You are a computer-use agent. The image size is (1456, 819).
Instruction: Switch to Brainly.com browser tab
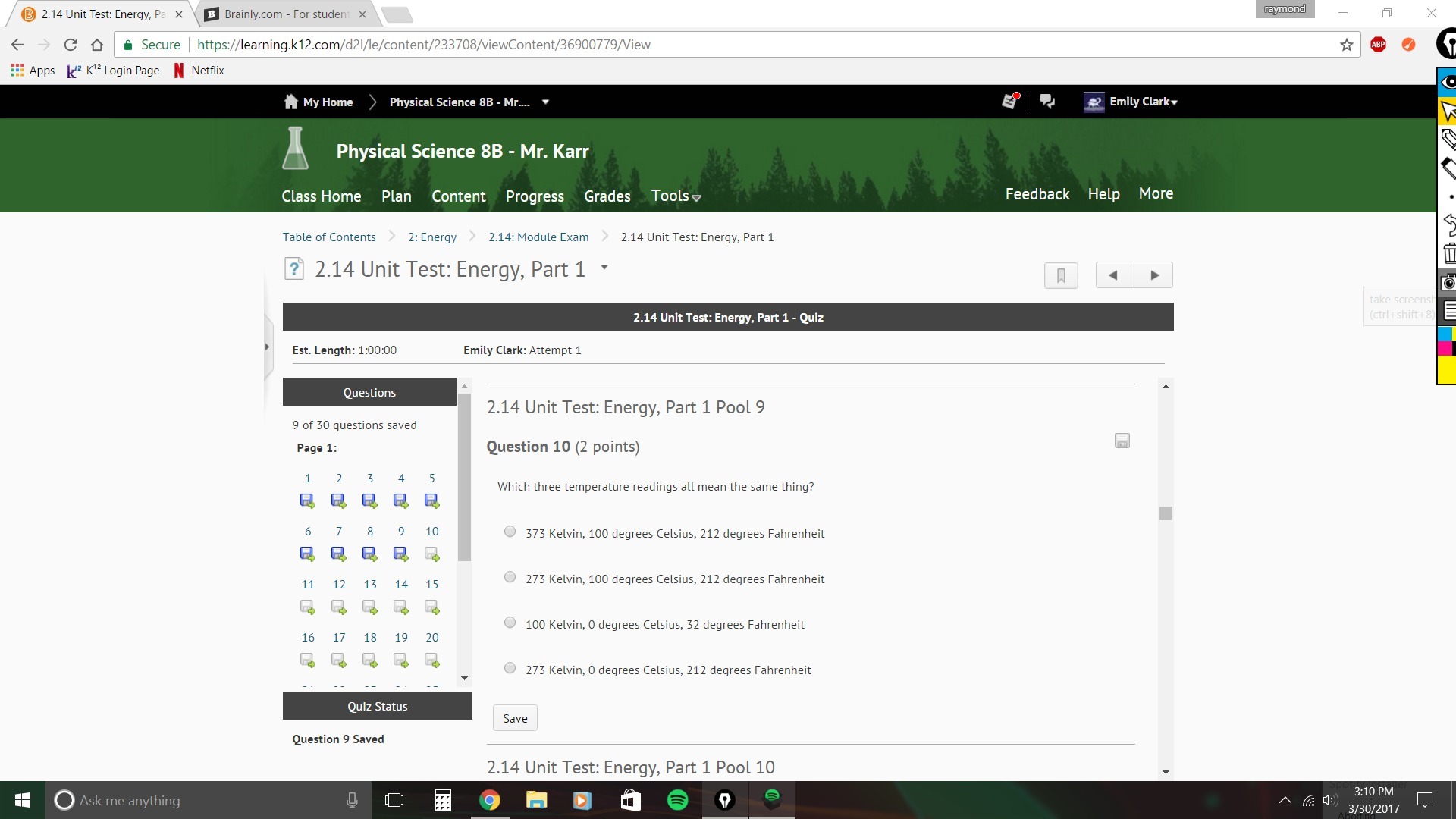pyautogui.click(x=286, y=14)
